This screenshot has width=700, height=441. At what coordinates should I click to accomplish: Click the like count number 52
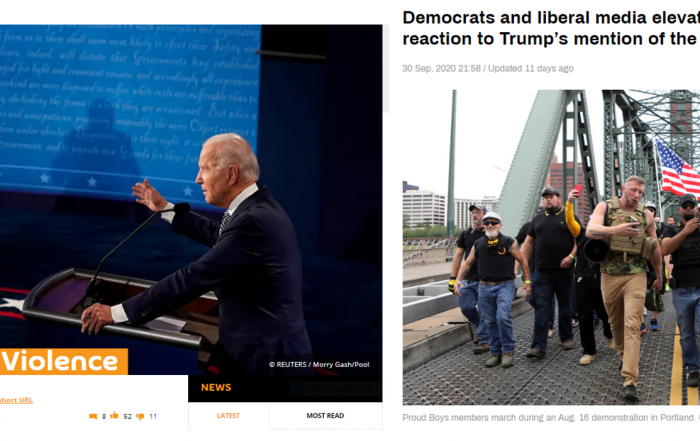(x=127, y=416)
